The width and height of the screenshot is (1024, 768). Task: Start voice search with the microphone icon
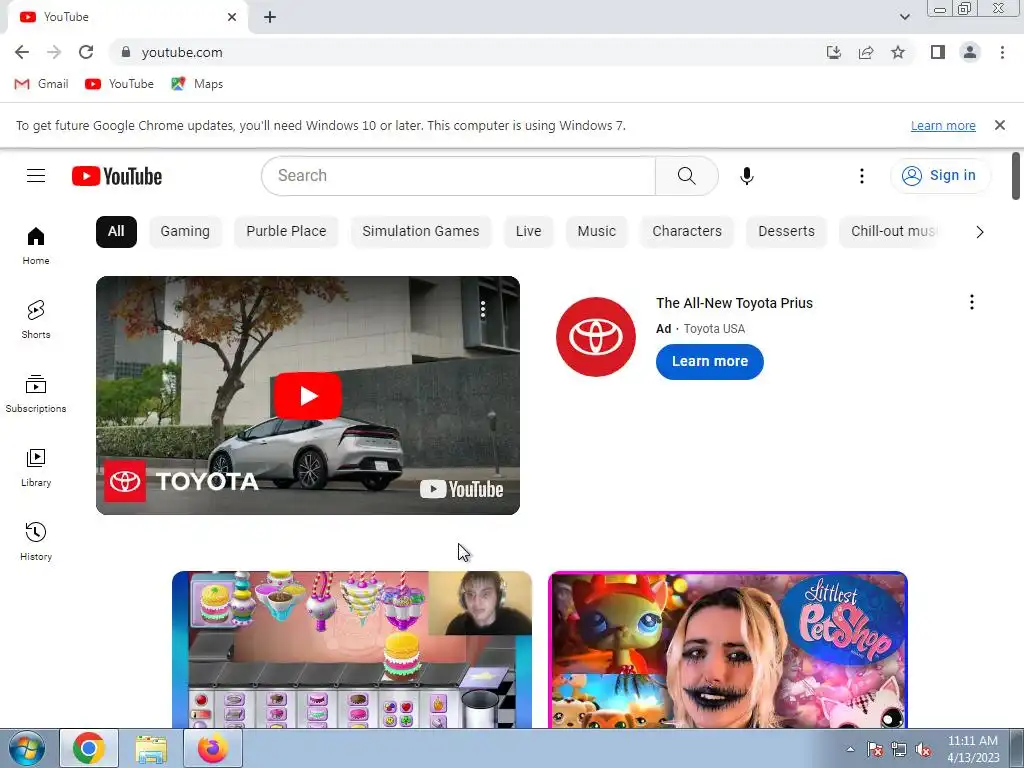click(x=746, y=176)
